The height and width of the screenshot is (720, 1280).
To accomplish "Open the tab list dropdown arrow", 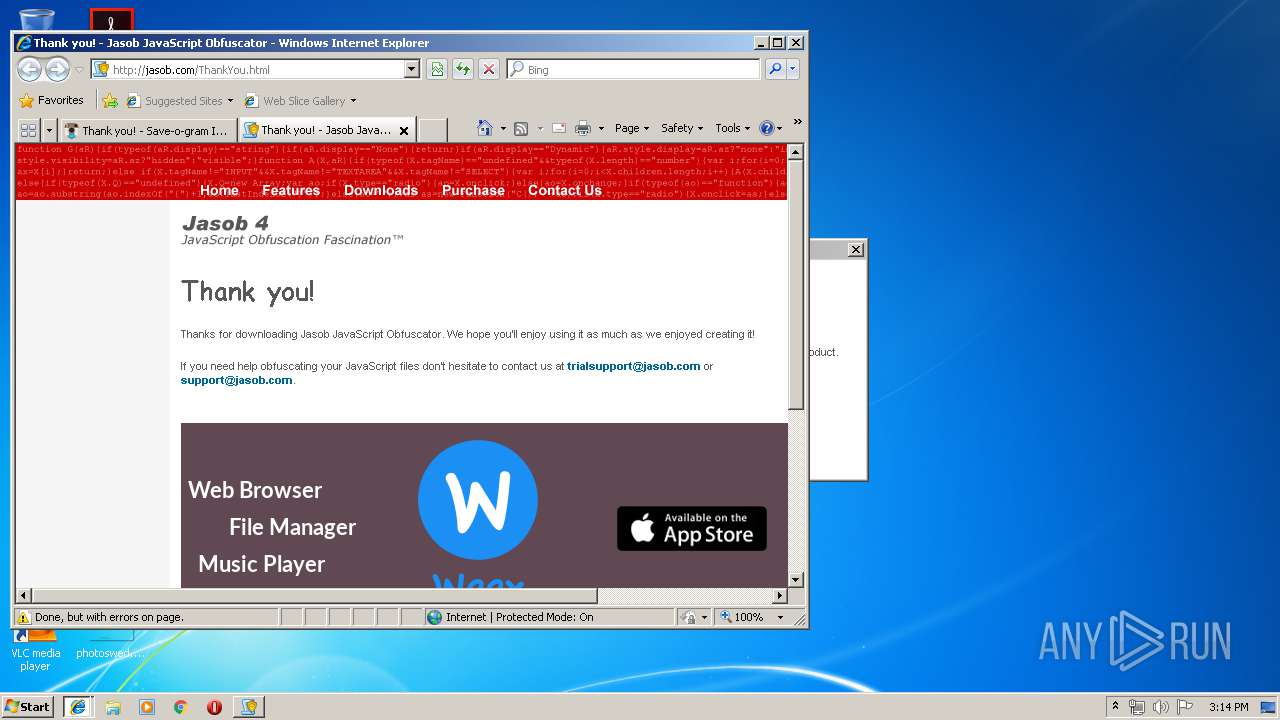I will 49,130.
